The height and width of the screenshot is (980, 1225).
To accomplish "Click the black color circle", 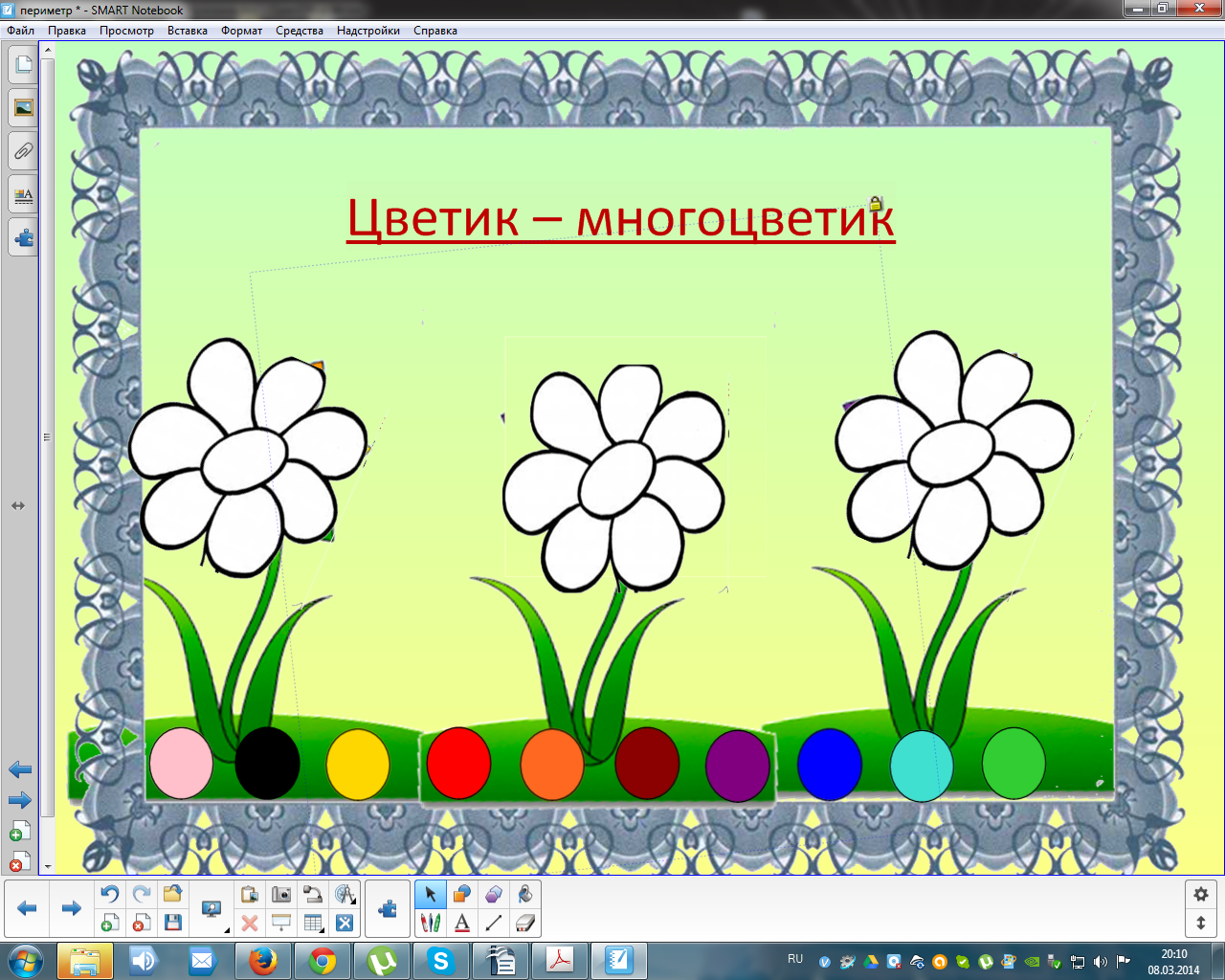I will [x=268, y=763].
